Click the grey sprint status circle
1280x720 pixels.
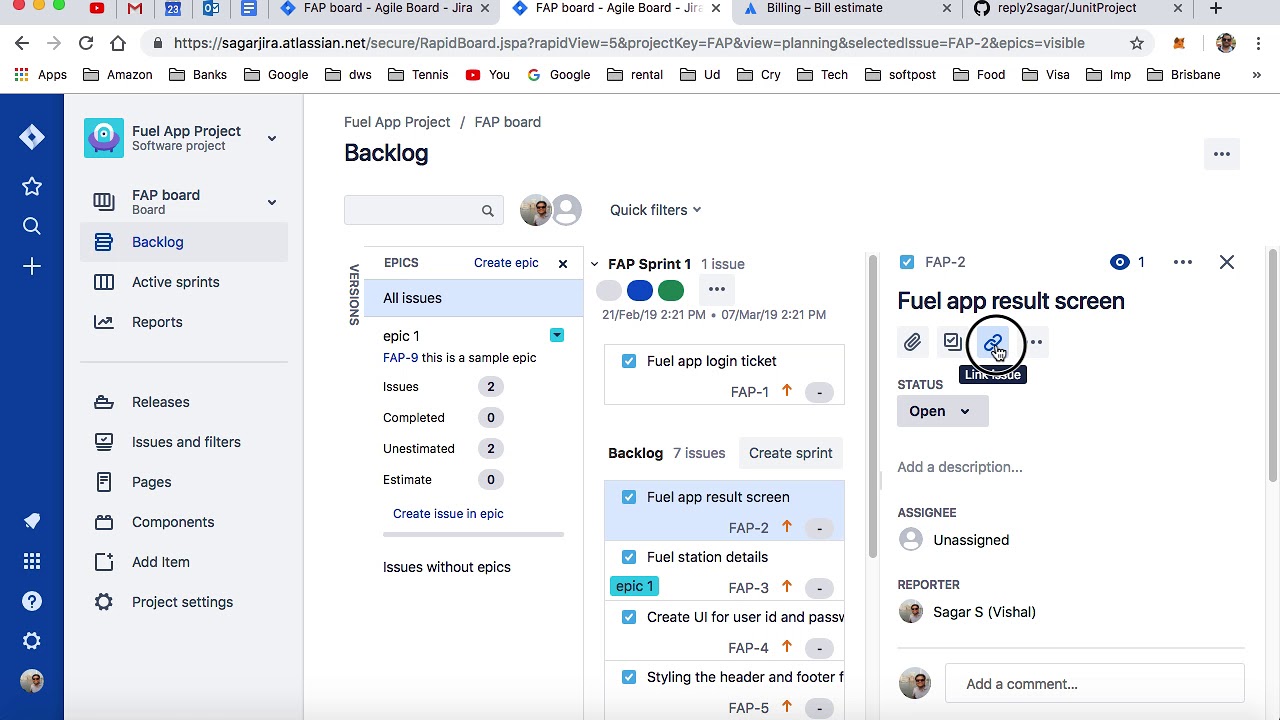pos(608,290)
